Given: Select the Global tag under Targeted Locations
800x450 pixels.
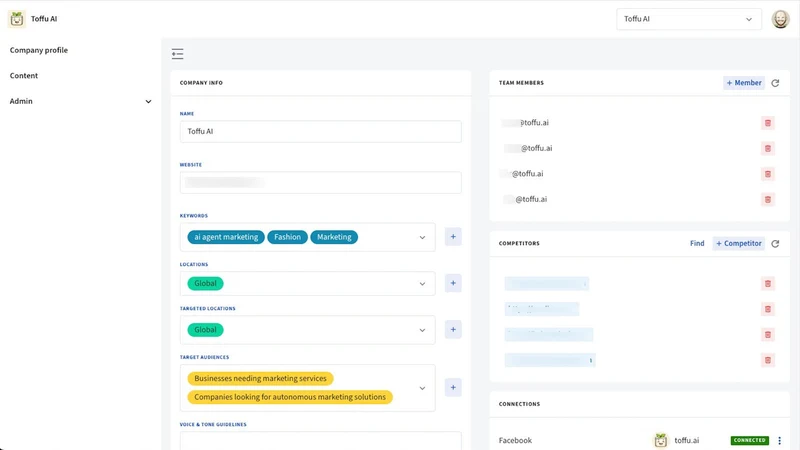Looking at the screenshot, I should click(x=205, y=330).
